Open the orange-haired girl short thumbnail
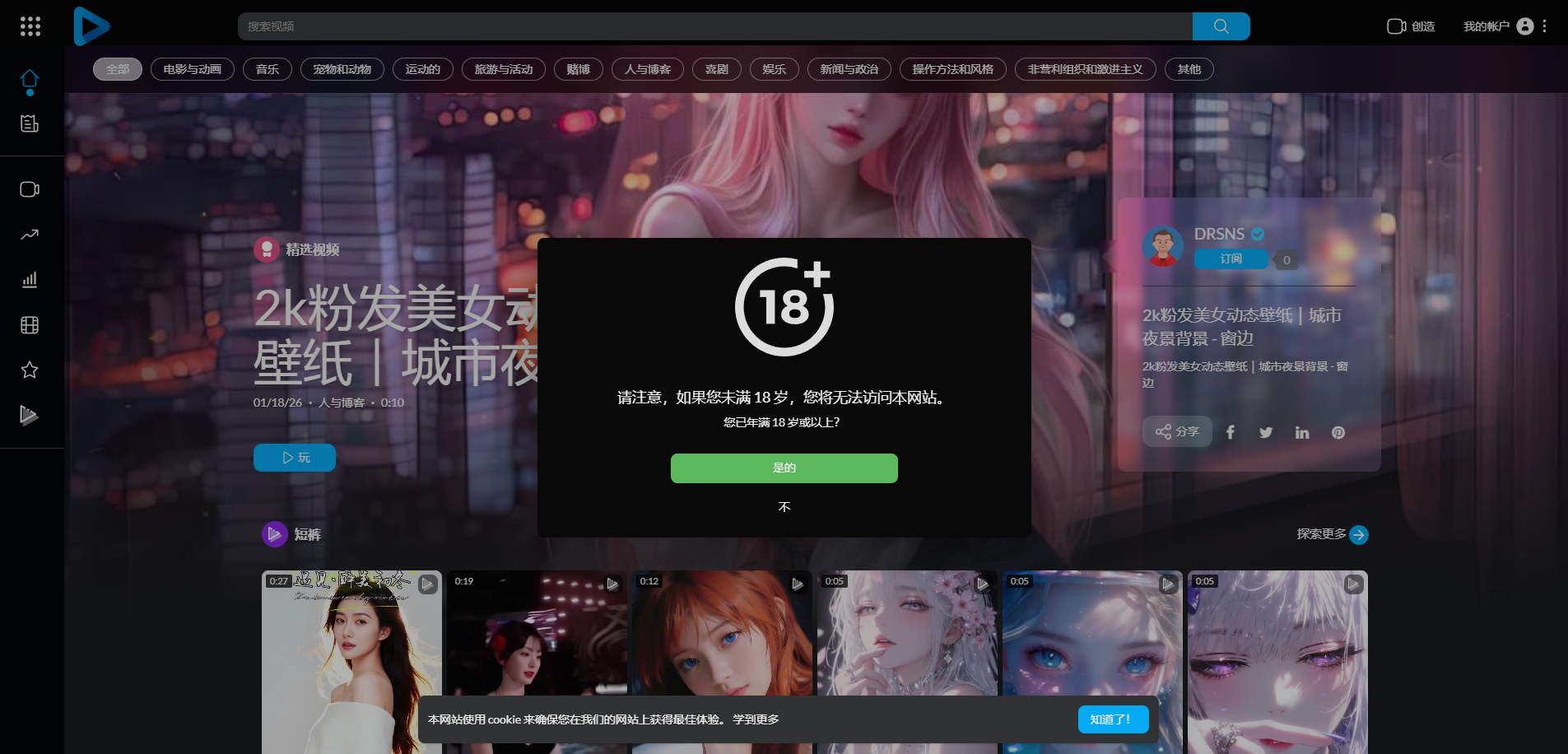1568x754 pixels. [721, 634]
